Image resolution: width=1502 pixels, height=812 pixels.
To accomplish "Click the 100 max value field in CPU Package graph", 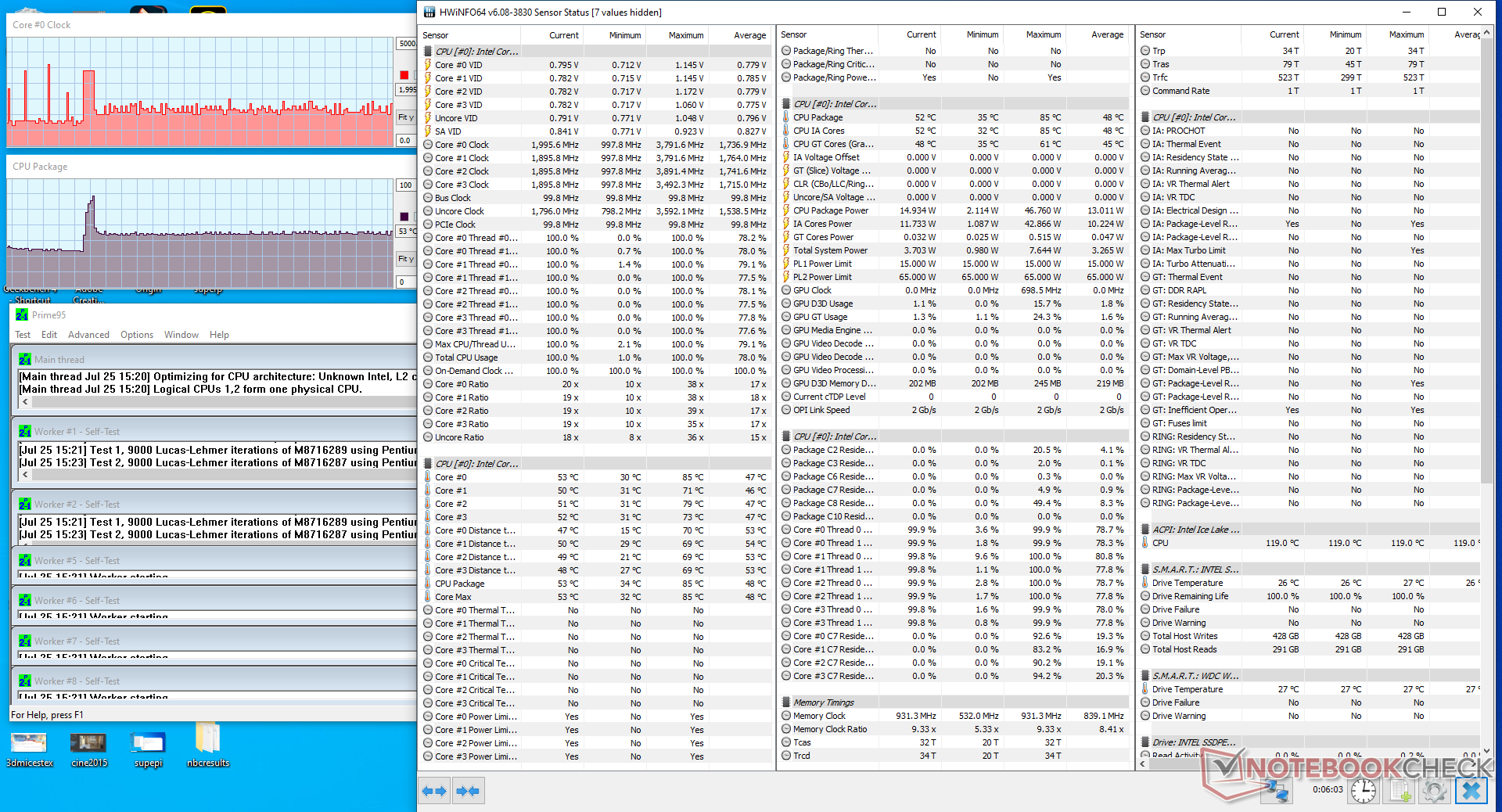I will click(x=406, y=185).
